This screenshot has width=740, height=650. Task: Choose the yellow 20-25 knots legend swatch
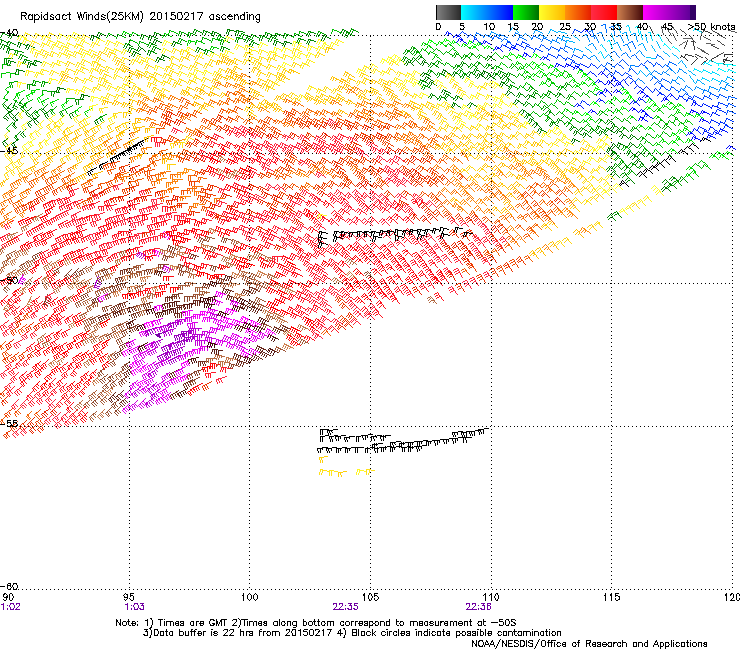click(552, 12)
